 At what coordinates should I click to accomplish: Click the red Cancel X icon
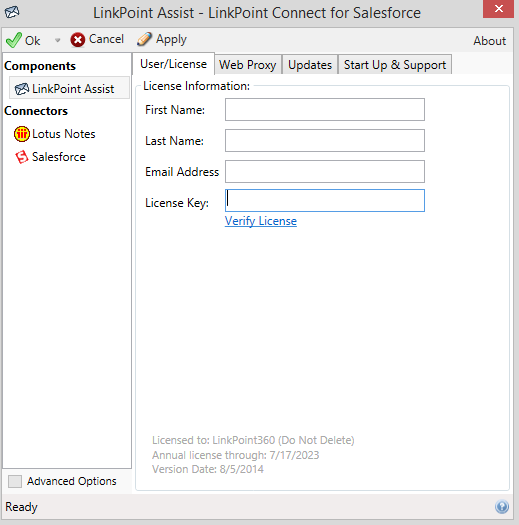[78, 40]
